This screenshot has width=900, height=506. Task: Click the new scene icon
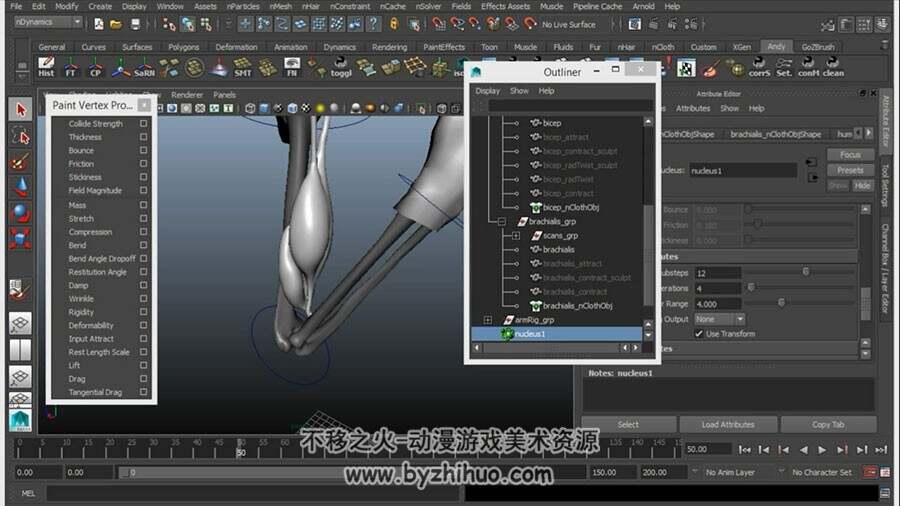pos(98,24)
